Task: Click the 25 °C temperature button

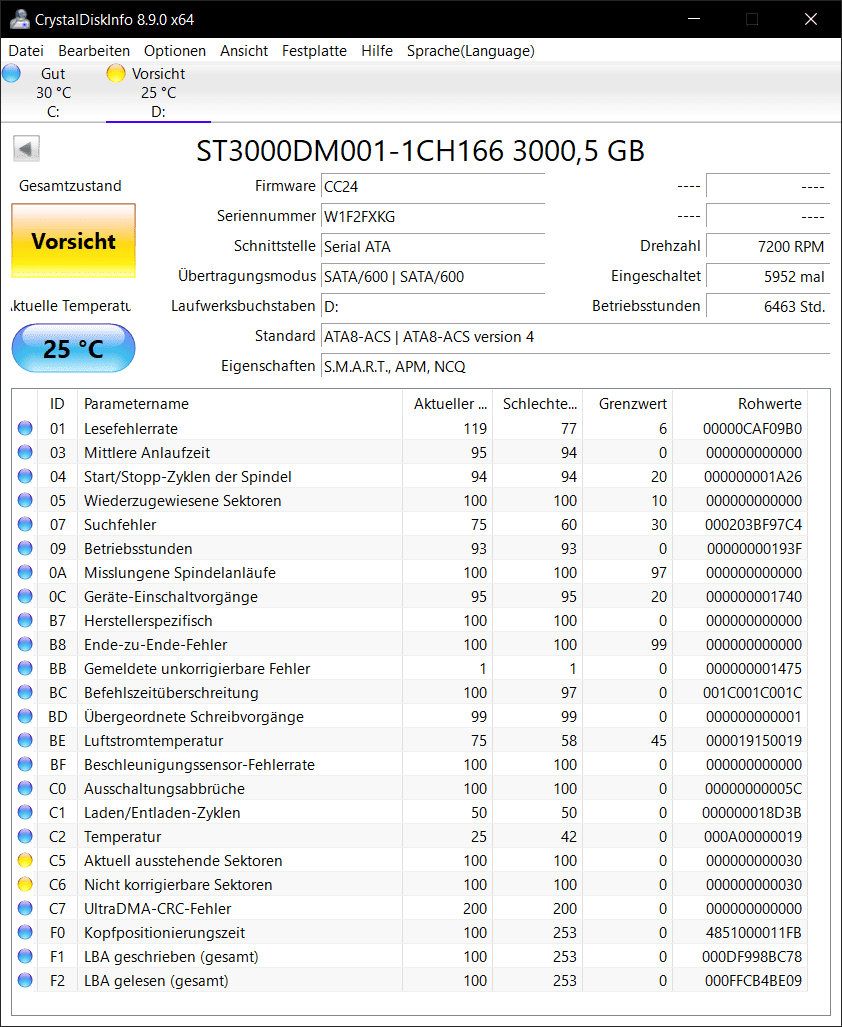Action: coord(73,348)
